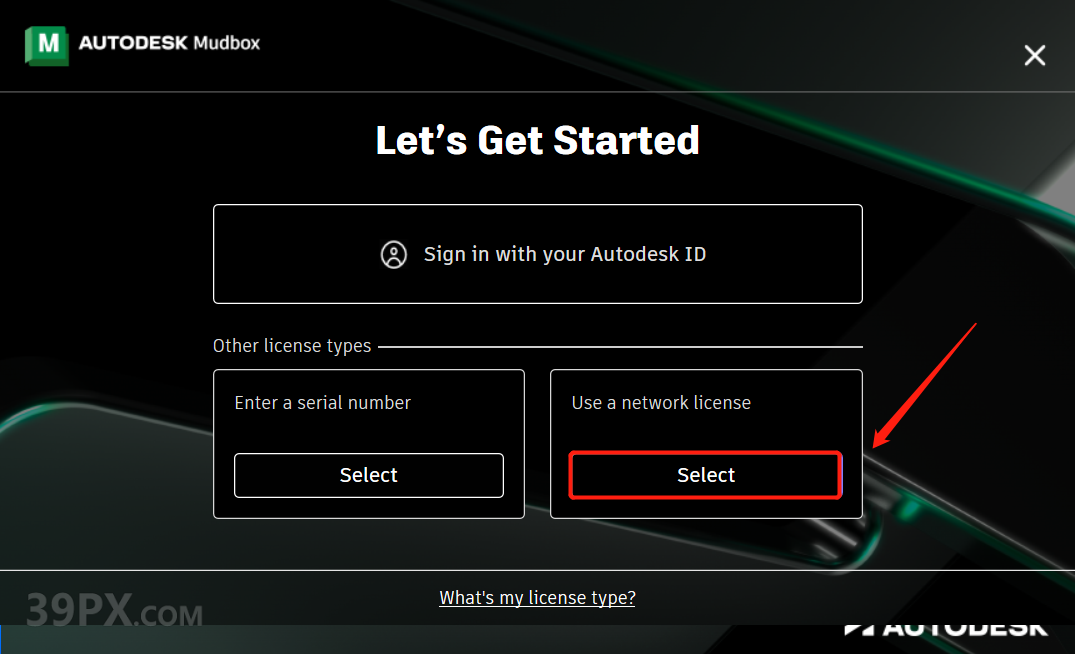Click the AUTODESK word in the title

pos(135,43)
